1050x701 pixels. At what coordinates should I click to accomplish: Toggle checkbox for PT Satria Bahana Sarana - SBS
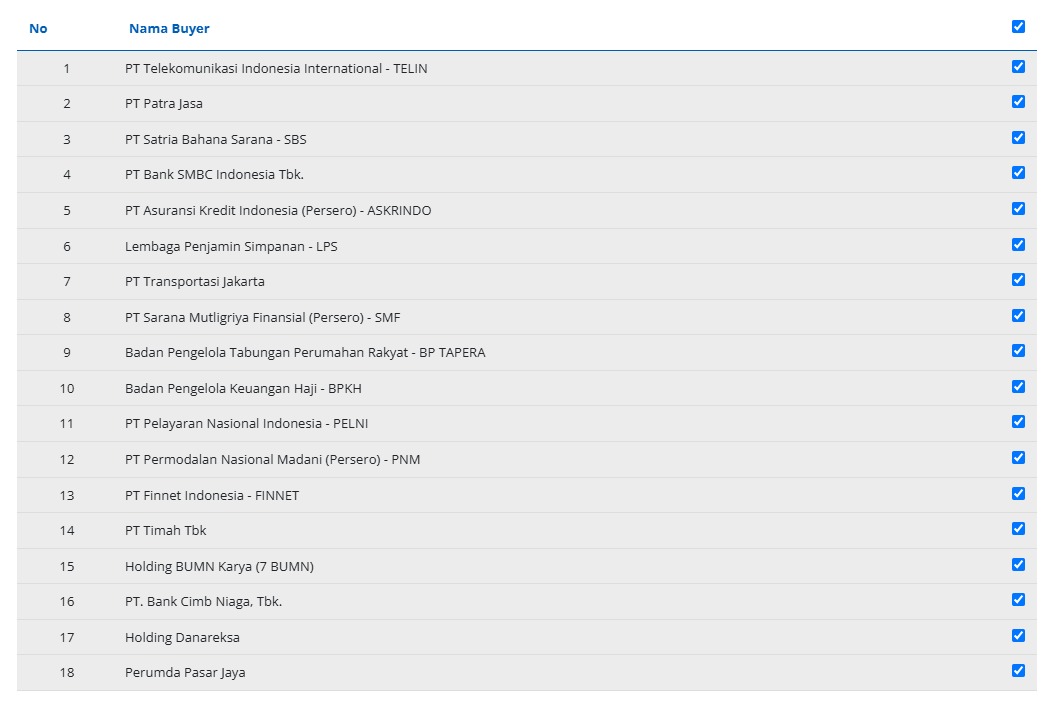point(1018,138)
